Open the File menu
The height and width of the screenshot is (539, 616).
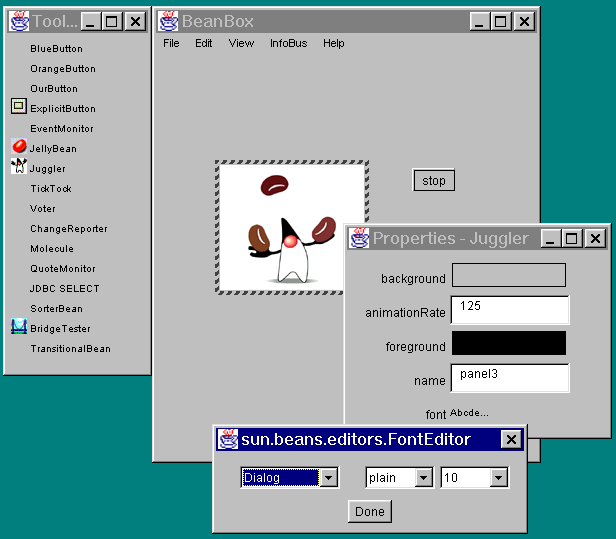point(171,44)
